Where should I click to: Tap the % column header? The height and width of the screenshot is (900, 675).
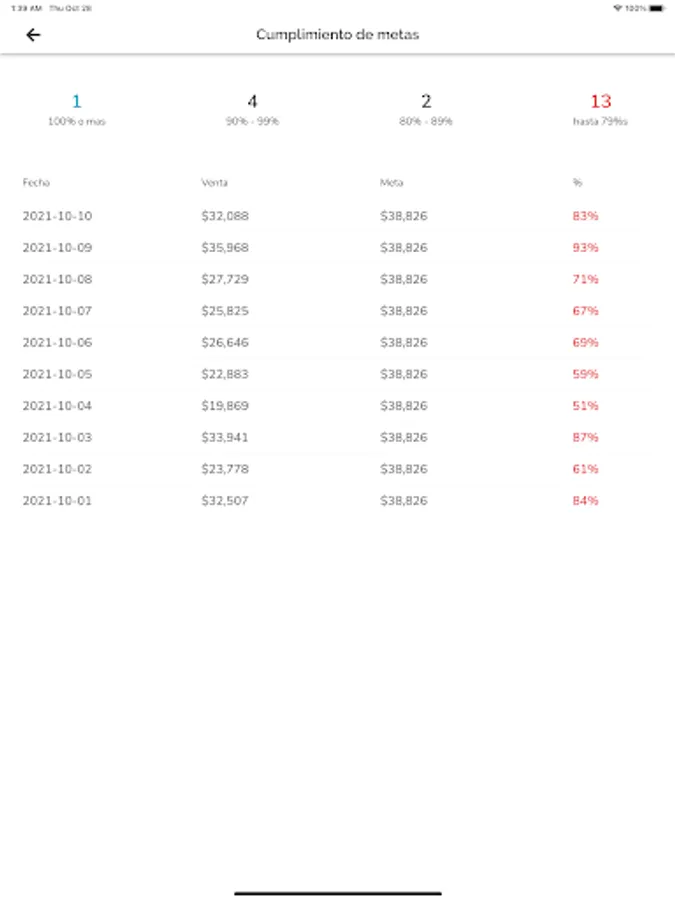tap(577, 183)
